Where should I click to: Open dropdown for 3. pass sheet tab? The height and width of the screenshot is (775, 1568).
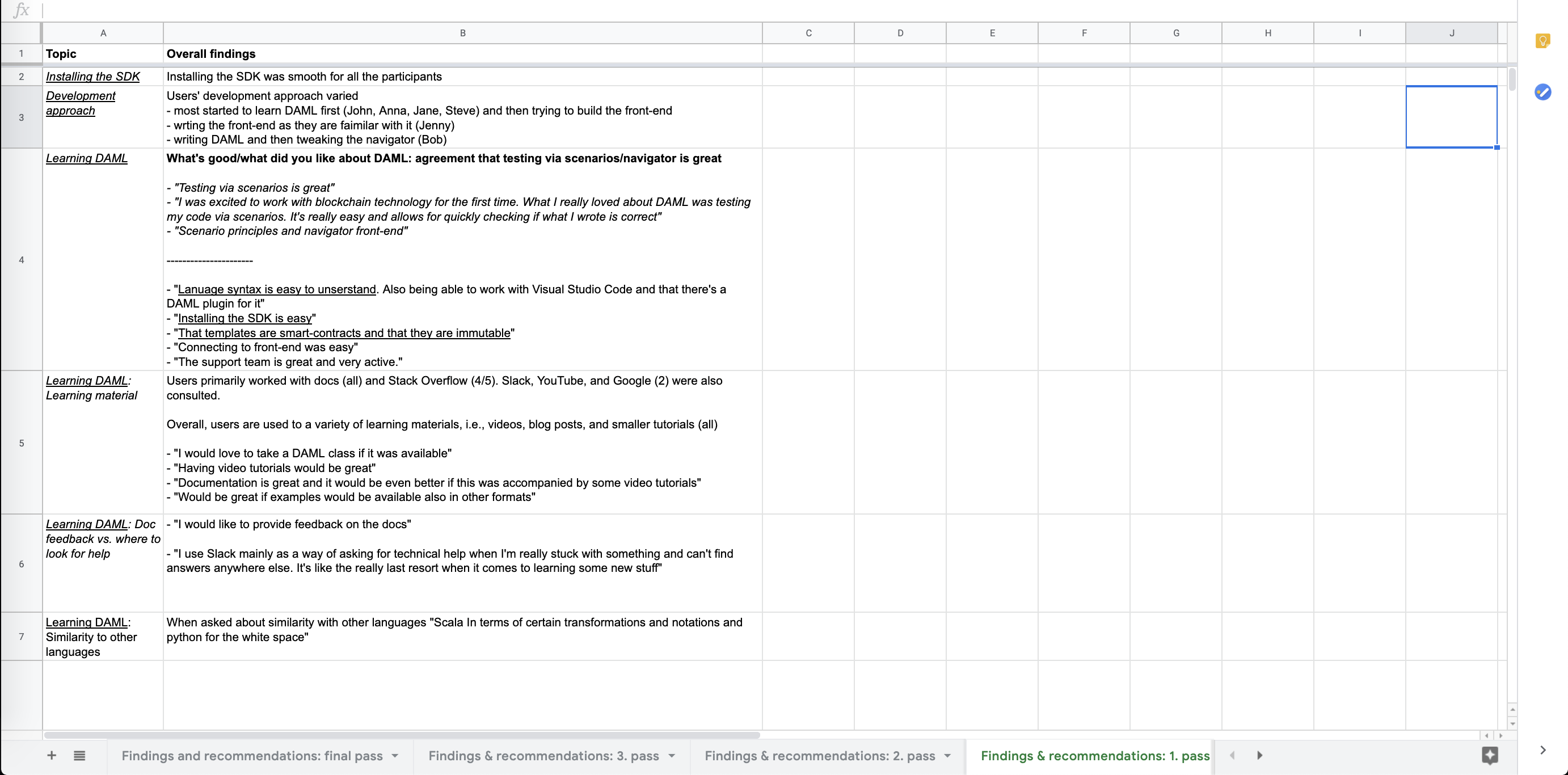coord(672,756)
